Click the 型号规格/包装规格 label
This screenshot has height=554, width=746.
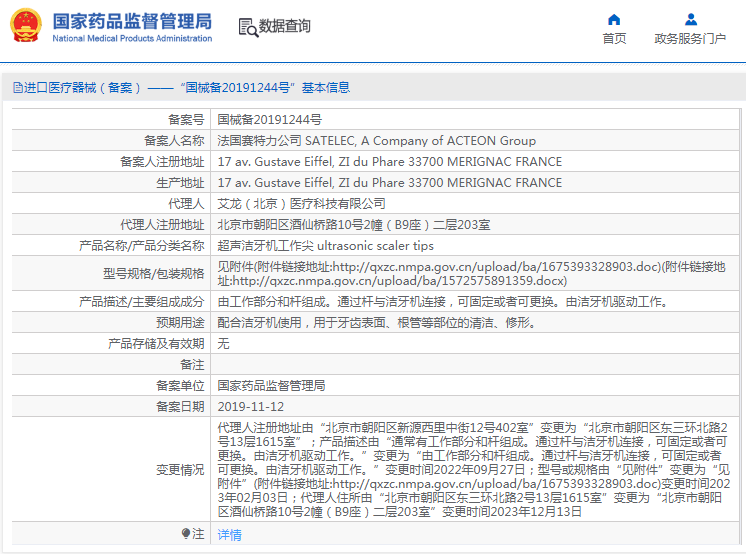[x=153, y=274]
